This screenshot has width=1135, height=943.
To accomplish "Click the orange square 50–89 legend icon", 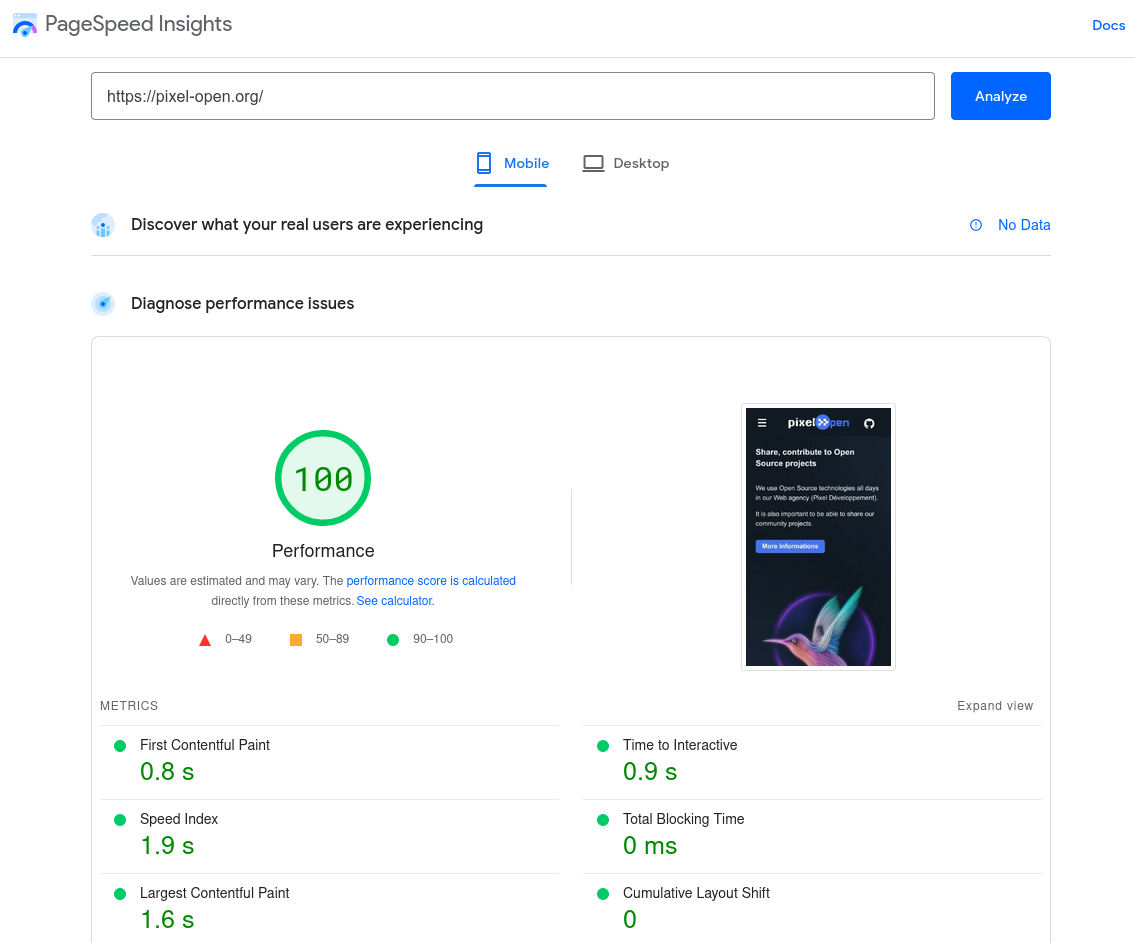I will (295, 640).
